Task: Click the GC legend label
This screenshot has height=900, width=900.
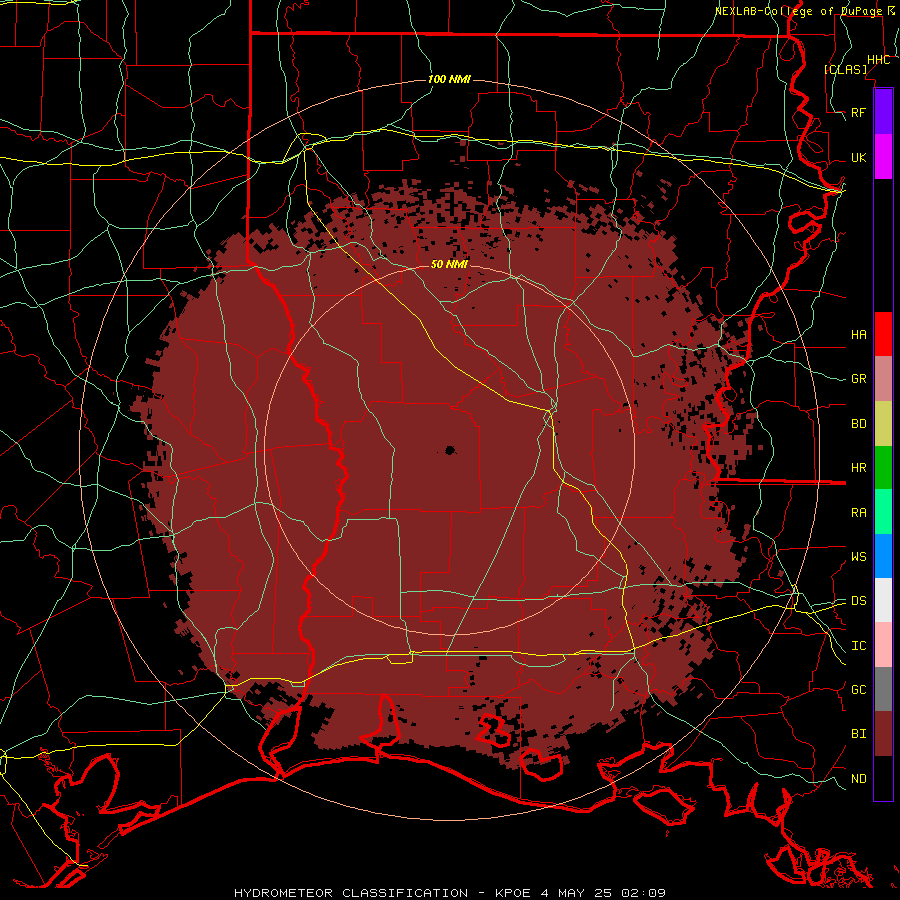Action: (858, 690)
